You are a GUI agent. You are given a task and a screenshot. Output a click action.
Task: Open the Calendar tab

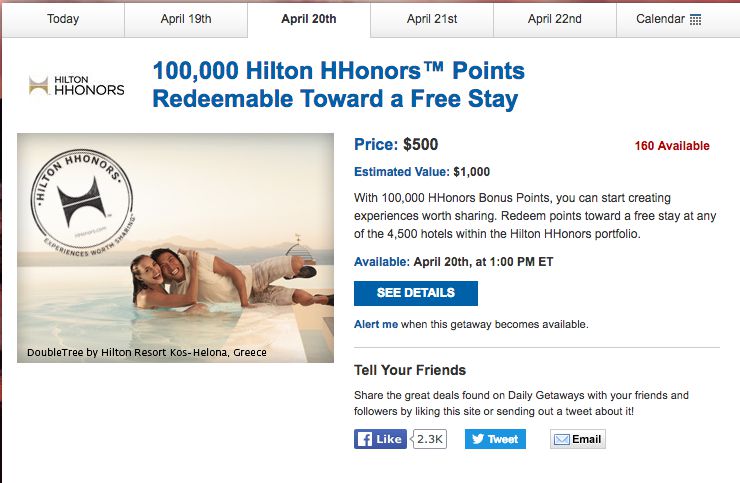click(x=678, y=19)
